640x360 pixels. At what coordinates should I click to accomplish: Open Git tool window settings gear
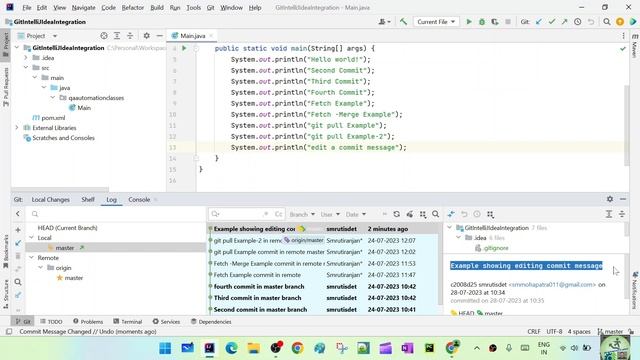point(610,199)
